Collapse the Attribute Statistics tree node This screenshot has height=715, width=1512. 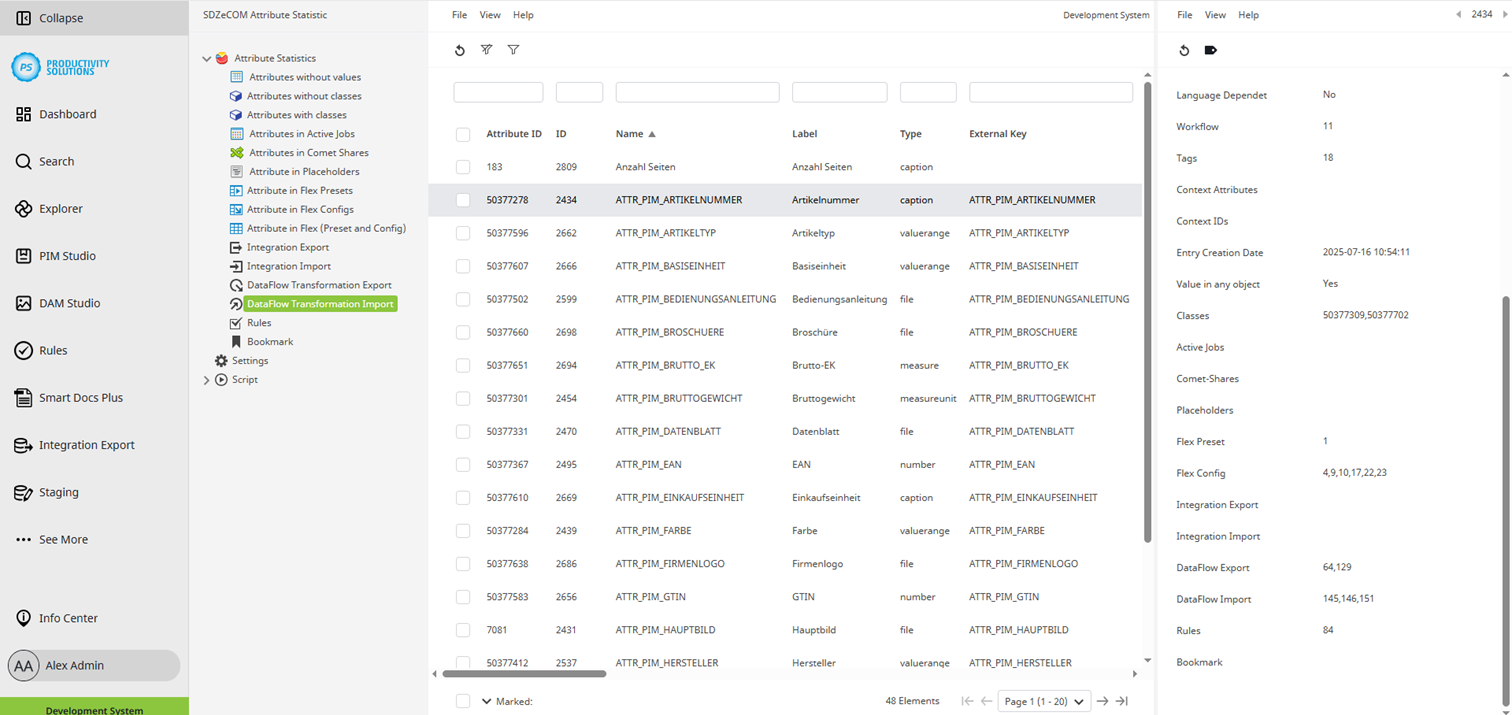pos(206,58)
